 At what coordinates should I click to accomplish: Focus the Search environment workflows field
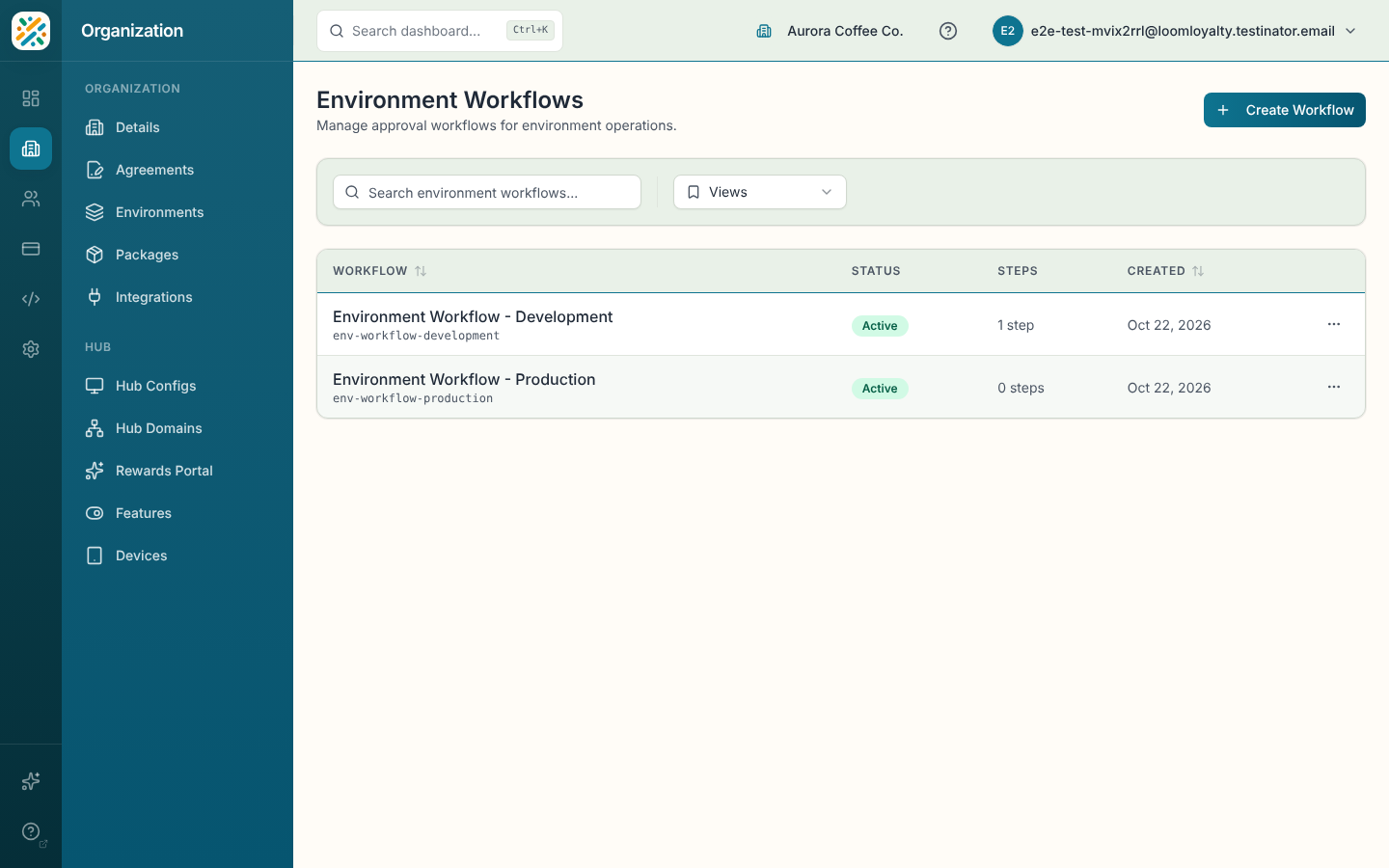487,192
